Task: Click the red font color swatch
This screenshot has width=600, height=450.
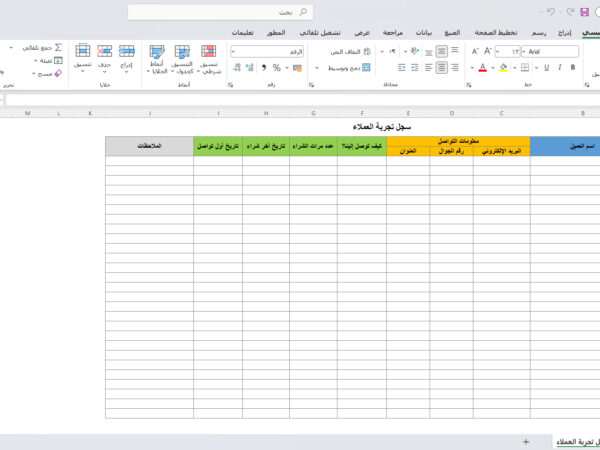Action: point(483,68)
